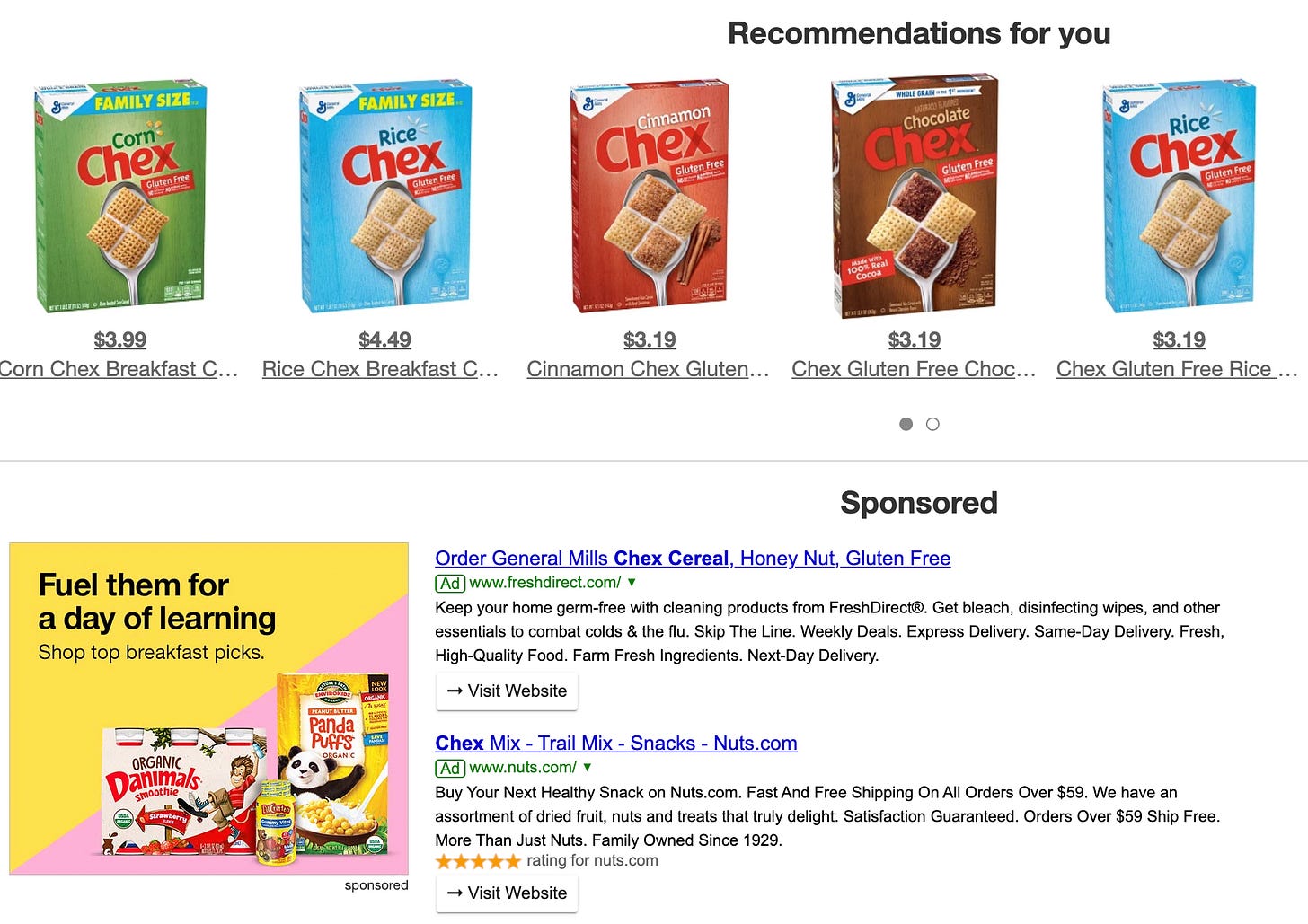Select the Cinnamon Chex cereal box image
This screenshot has width=1308, height=924.
click(x=650, y=197)
